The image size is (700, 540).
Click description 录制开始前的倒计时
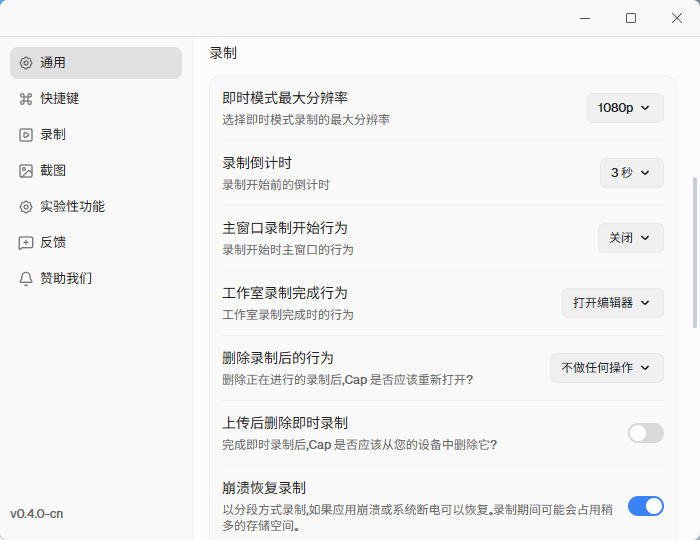pos(276,185)
